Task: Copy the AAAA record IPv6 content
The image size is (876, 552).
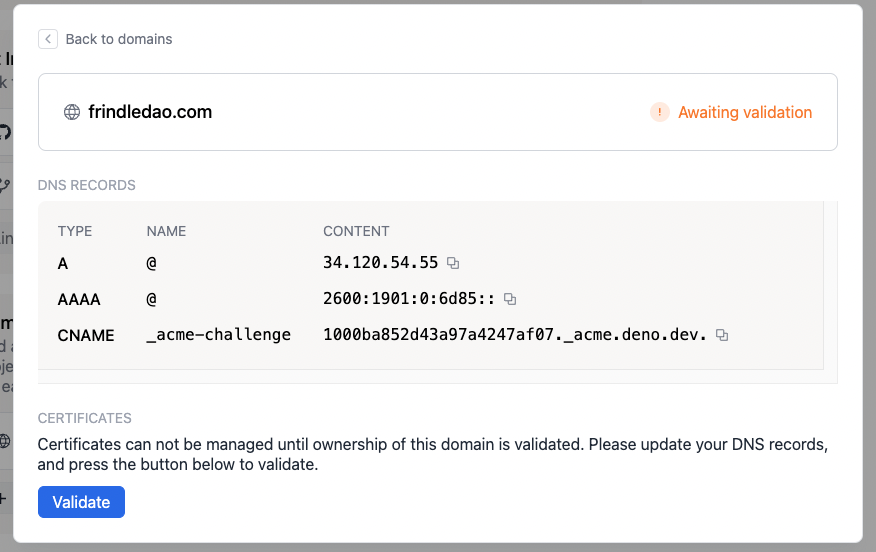Action: point(510,299)
